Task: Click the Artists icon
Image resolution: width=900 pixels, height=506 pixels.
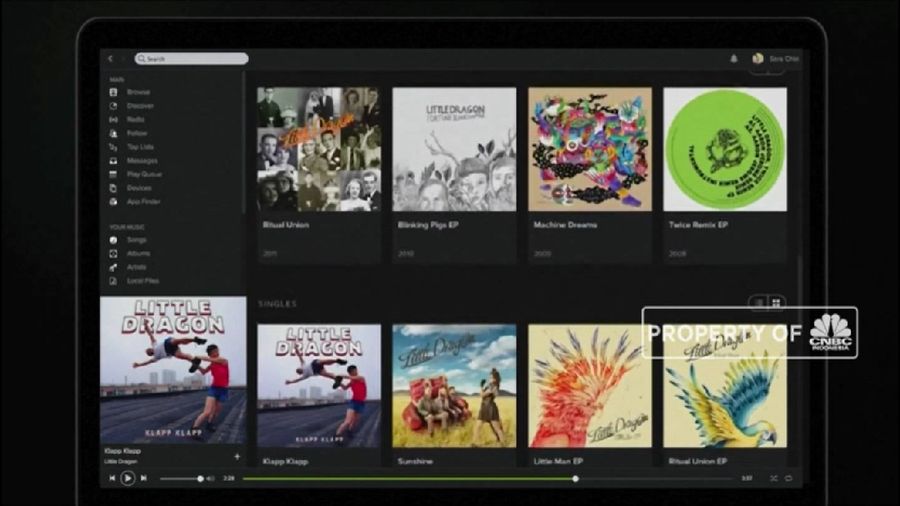Action: point(113,267)
